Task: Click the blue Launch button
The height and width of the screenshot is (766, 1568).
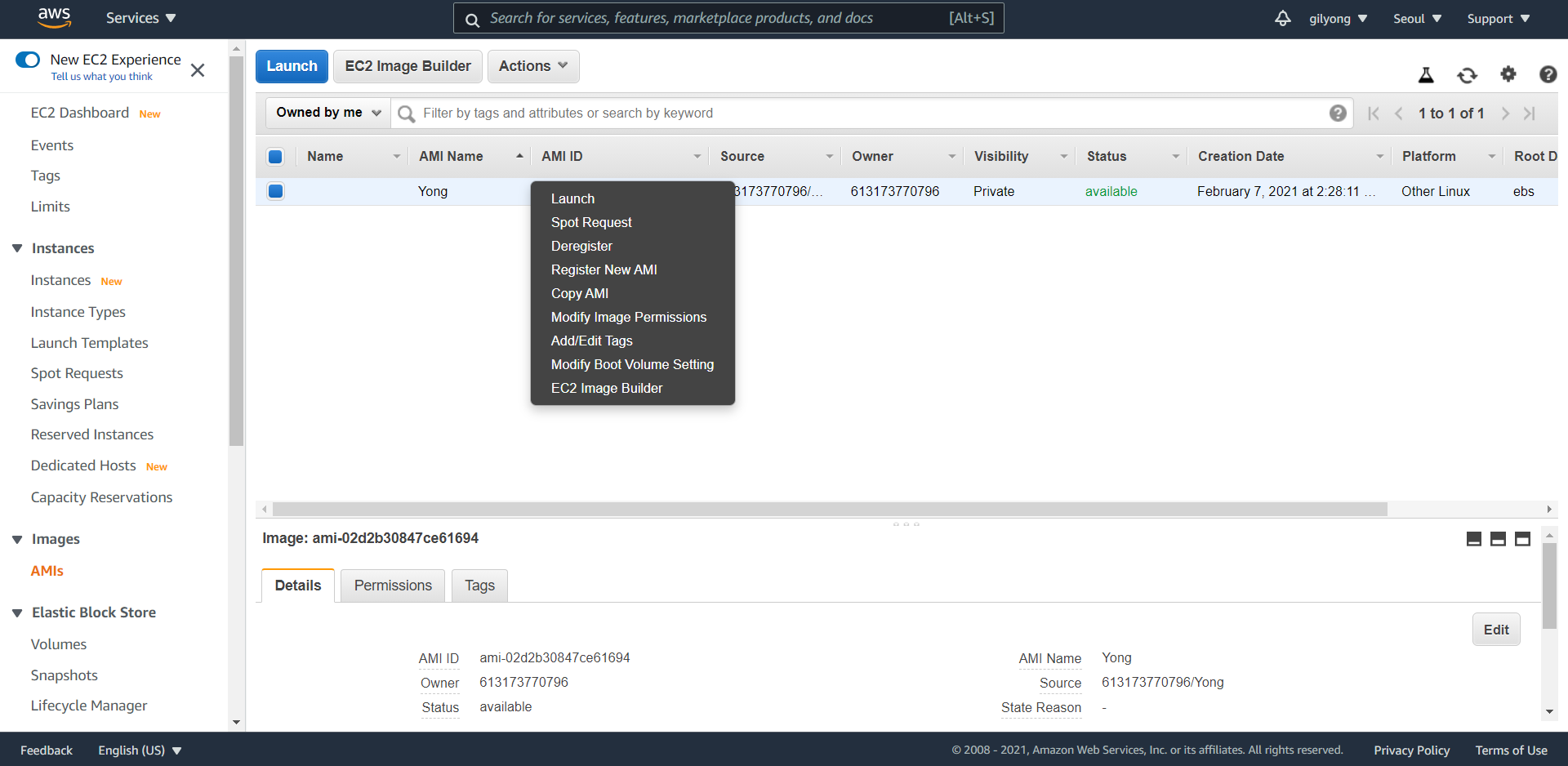Action: (292, 66)
